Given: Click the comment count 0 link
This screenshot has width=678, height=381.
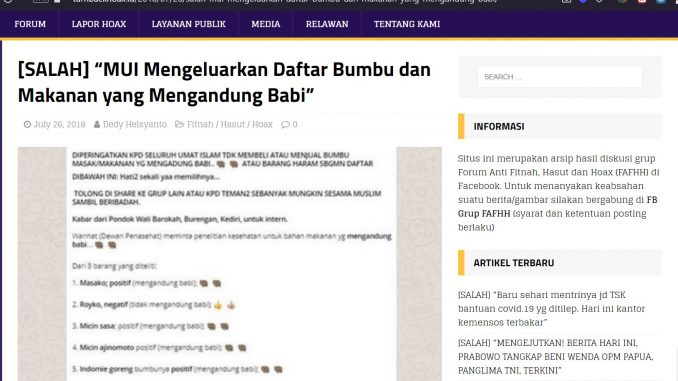Looking at the screenshot, I should pyautogui.click(x=295, y=125).
